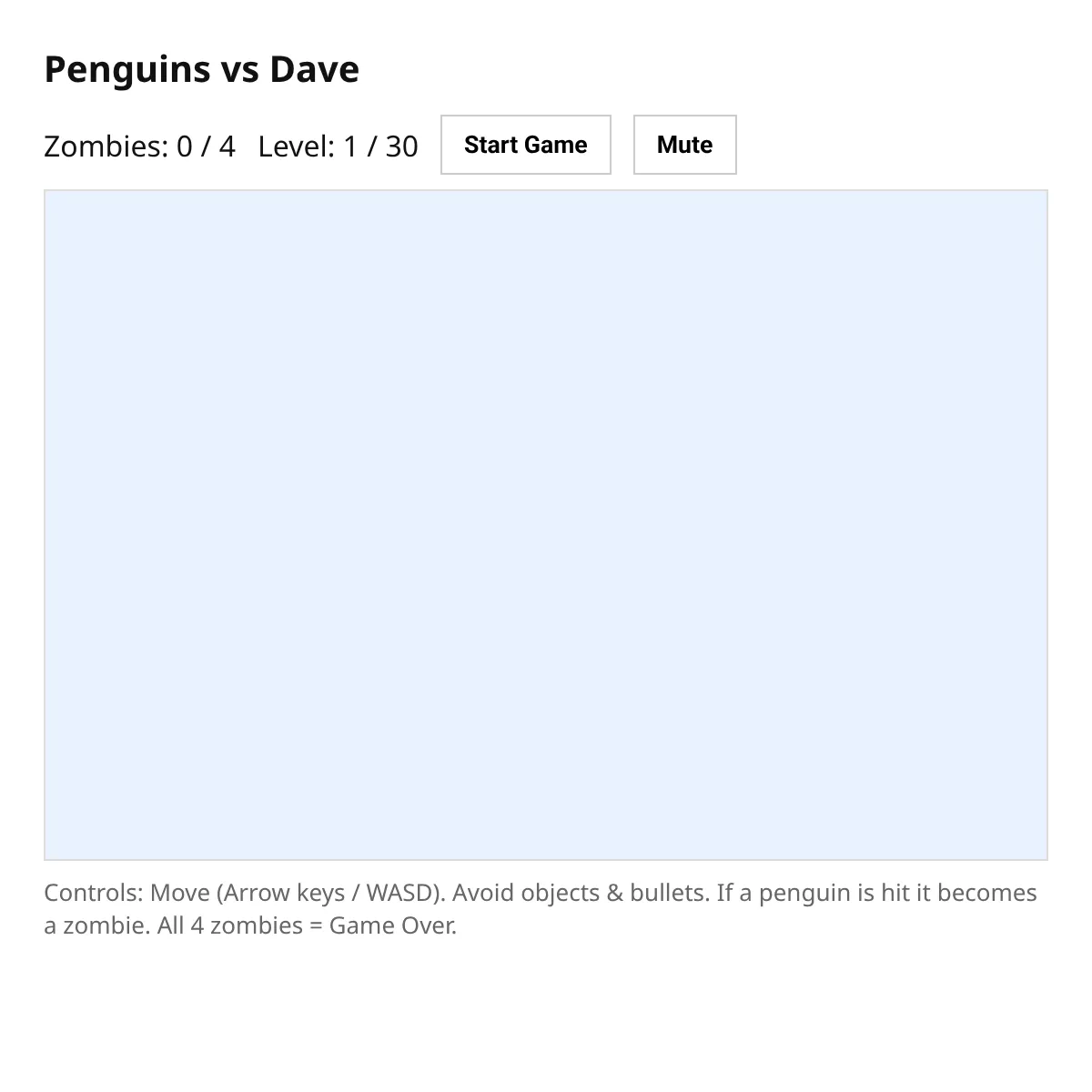Click the word Dave in the title
This screenshot has width=1092, height=1092.
point(314,69)
